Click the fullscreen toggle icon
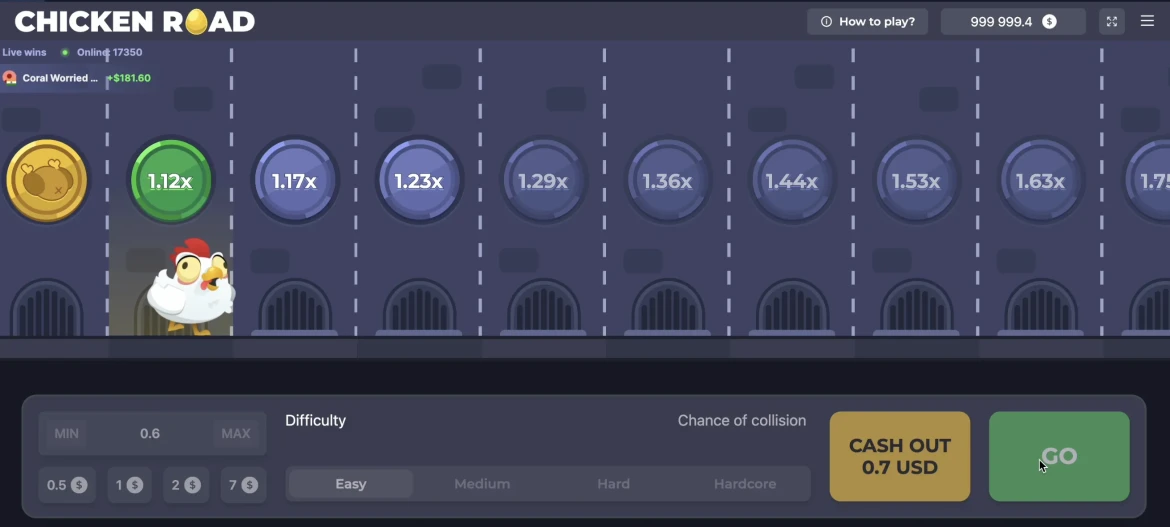 [x=1111, y=22]
